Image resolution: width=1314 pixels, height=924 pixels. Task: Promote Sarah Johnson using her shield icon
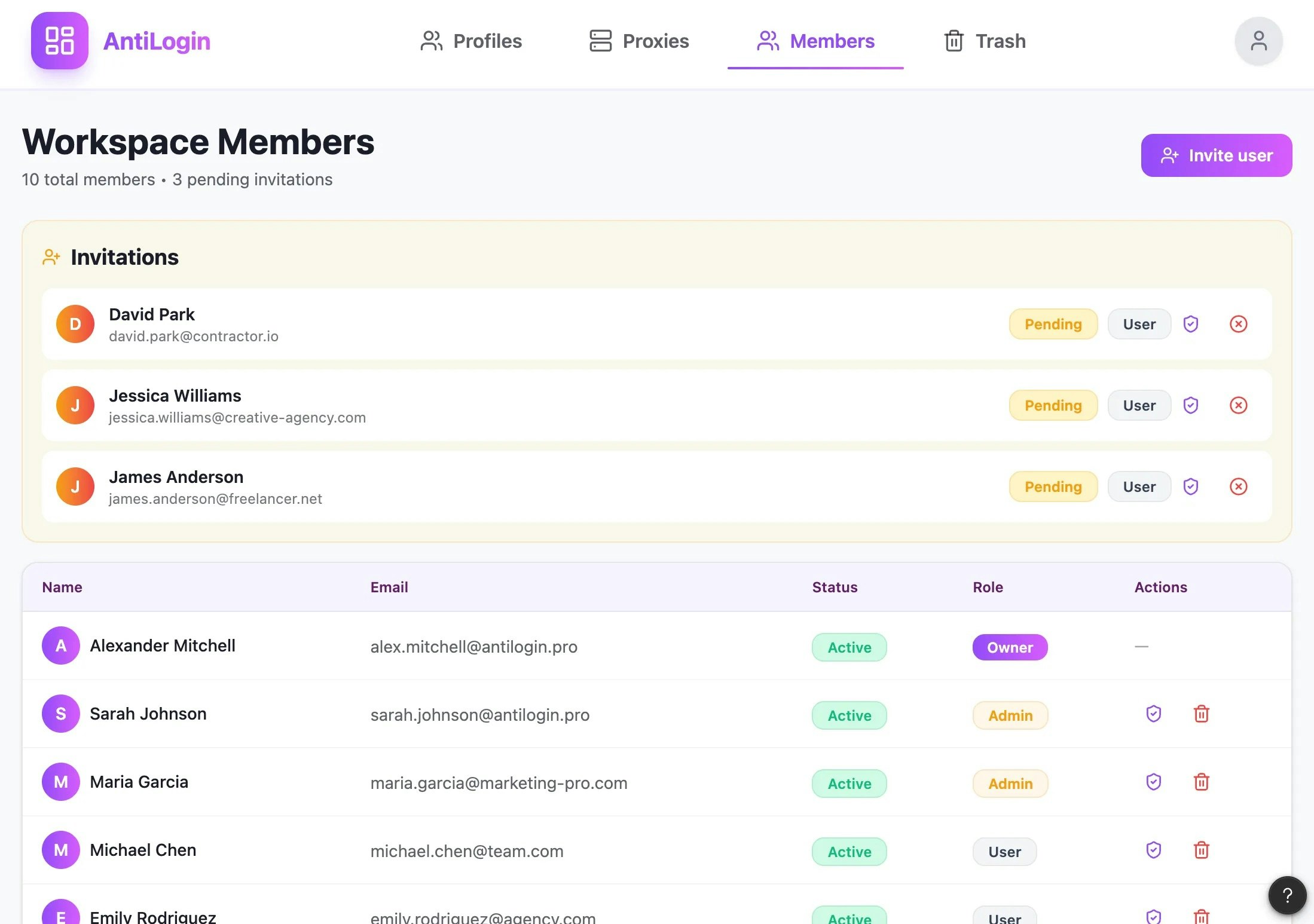(x=1153, y=714)
